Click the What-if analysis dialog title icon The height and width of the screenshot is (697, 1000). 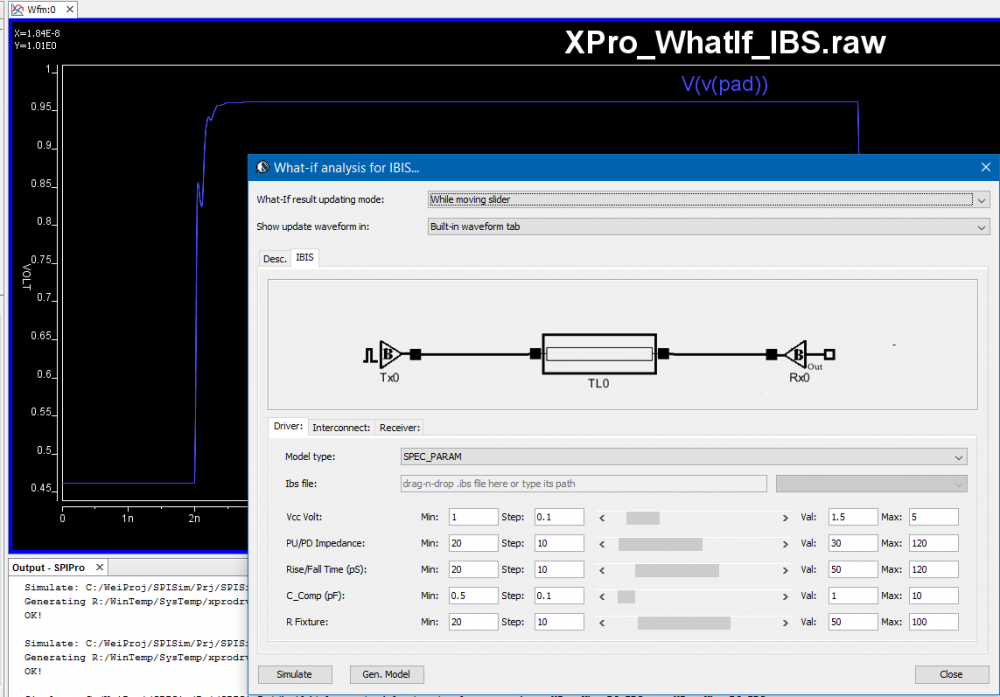263,167
